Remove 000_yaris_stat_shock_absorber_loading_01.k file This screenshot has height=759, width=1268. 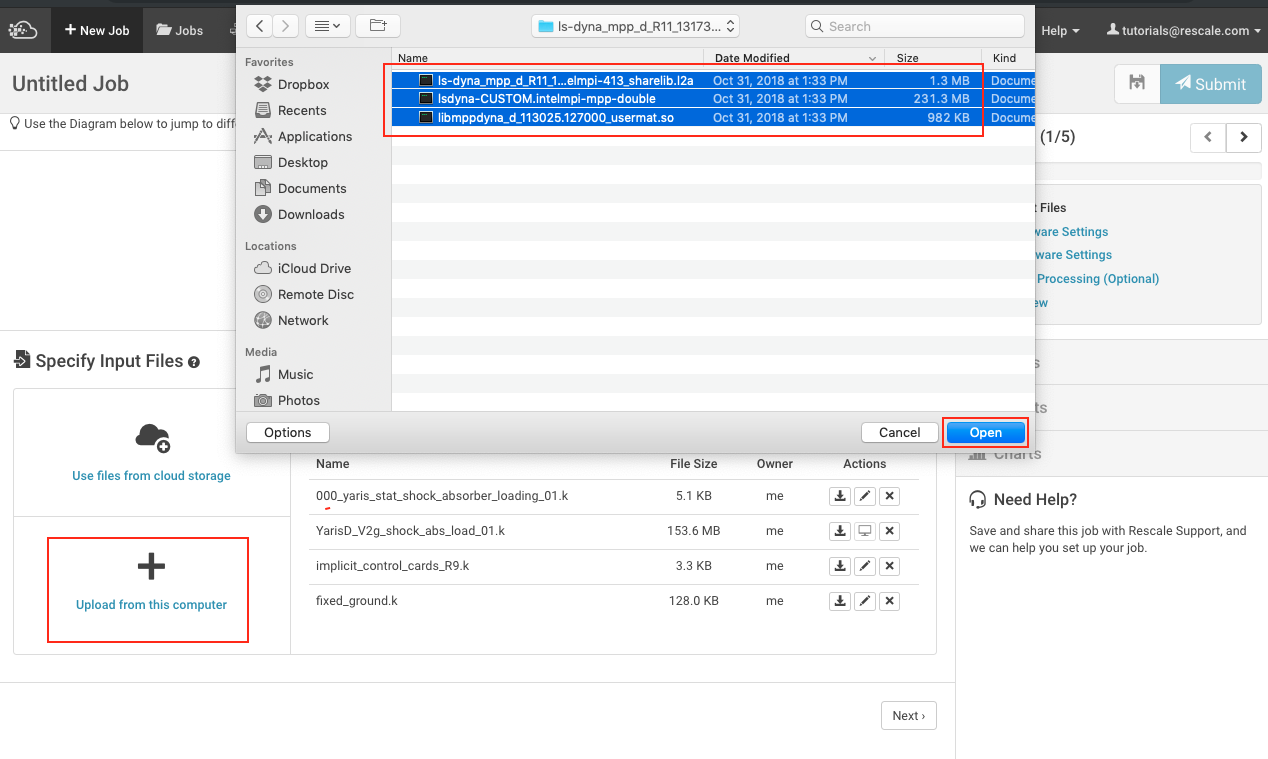tap(889, 496)
